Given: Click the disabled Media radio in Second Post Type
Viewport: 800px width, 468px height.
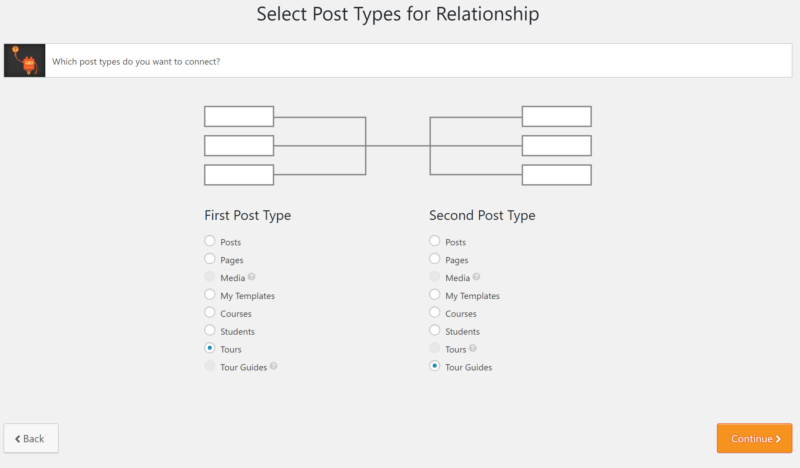Looking at the screenshot, I should click(435, 277).
